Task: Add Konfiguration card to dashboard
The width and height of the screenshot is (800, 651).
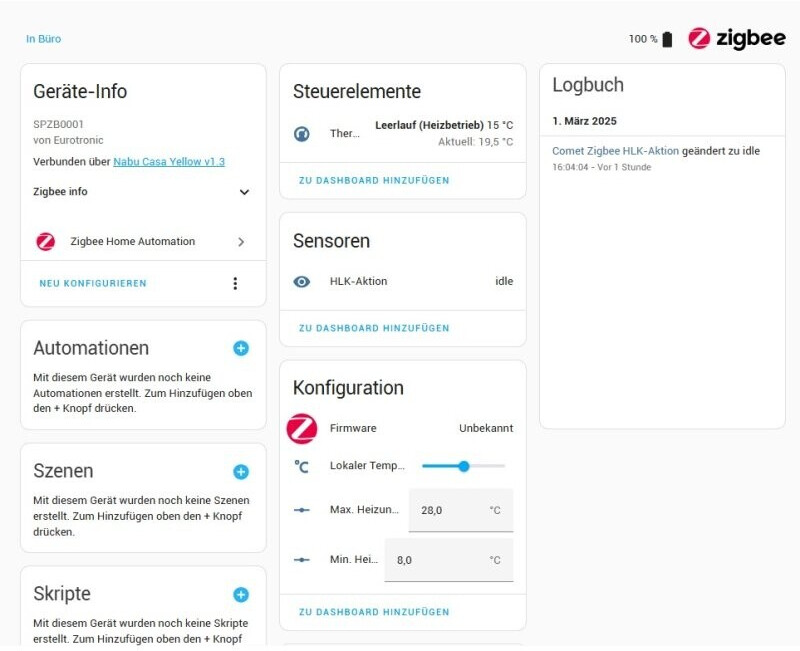Action: pos(374,611)
